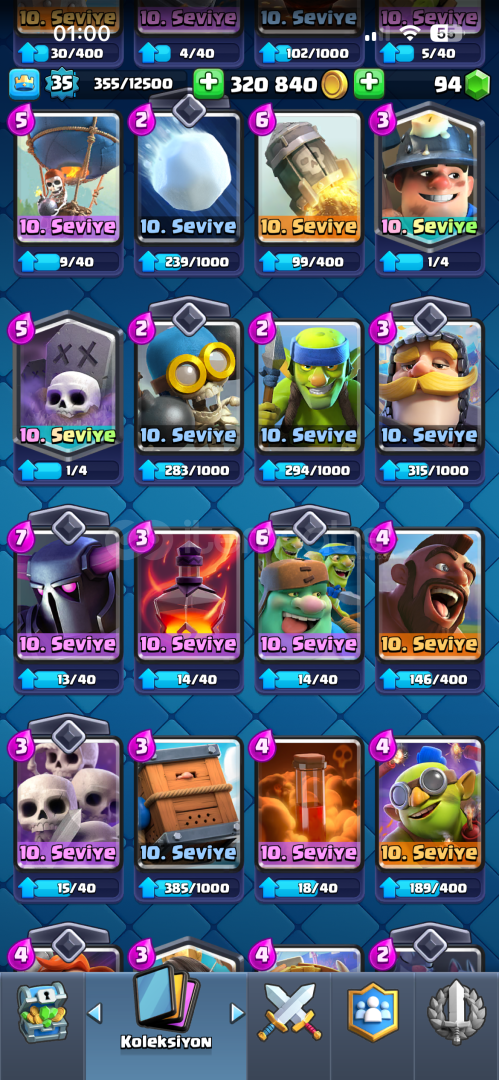Open the P.E.K.K.A card
The width and height of the screenshot is (499, 1080).
pyautogui.click(x=68, y=594)
